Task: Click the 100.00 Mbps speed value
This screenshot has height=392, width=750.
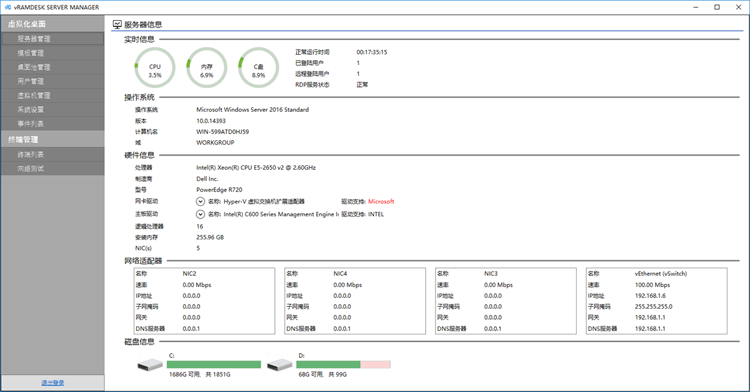Action: pyautogui.click(x=652, y=285)
